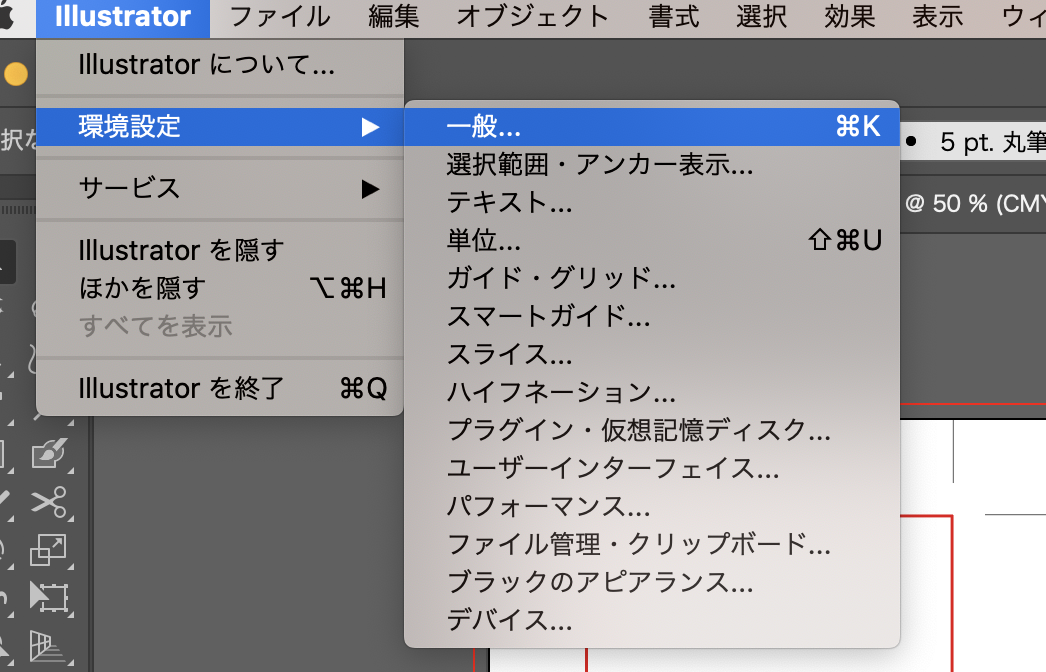Open the 編集 menu

point(394,17)
